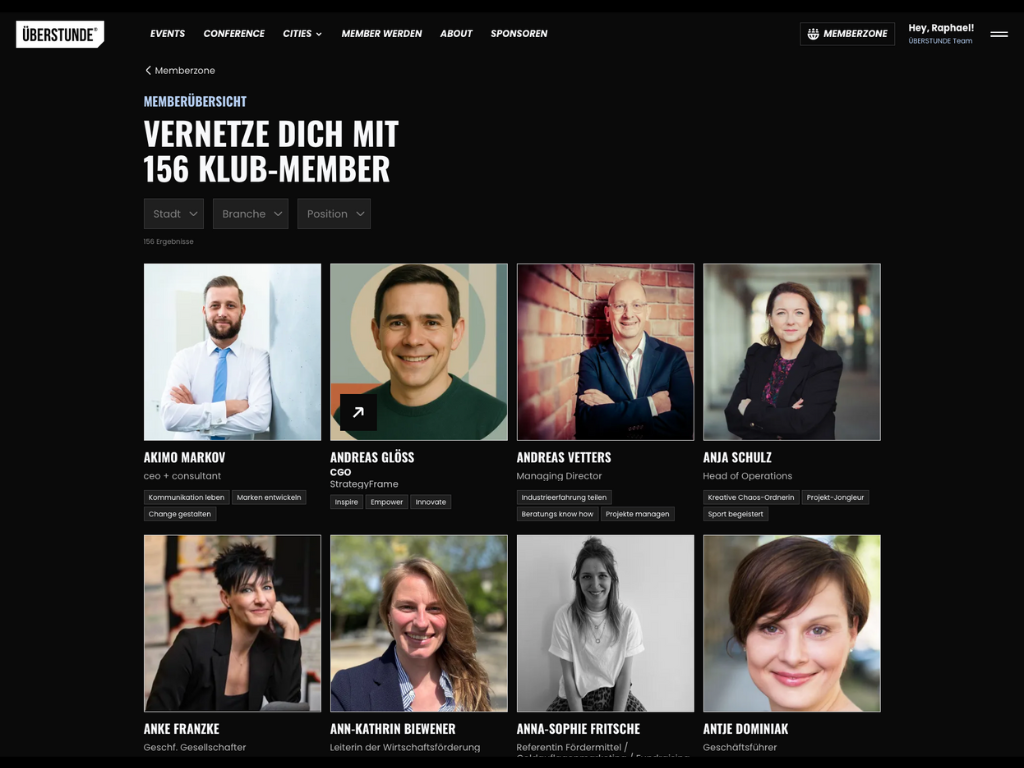Open the Conference menu item
Image resolution: width=1024 pixels, height=768 pixels.
234,33
